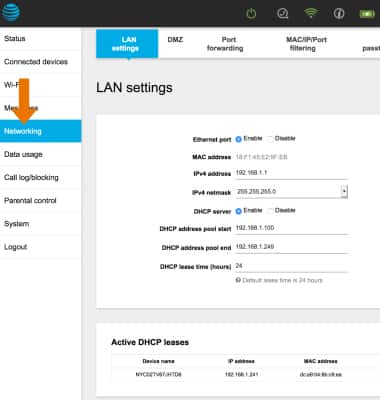Open the info icon in header

339,13
